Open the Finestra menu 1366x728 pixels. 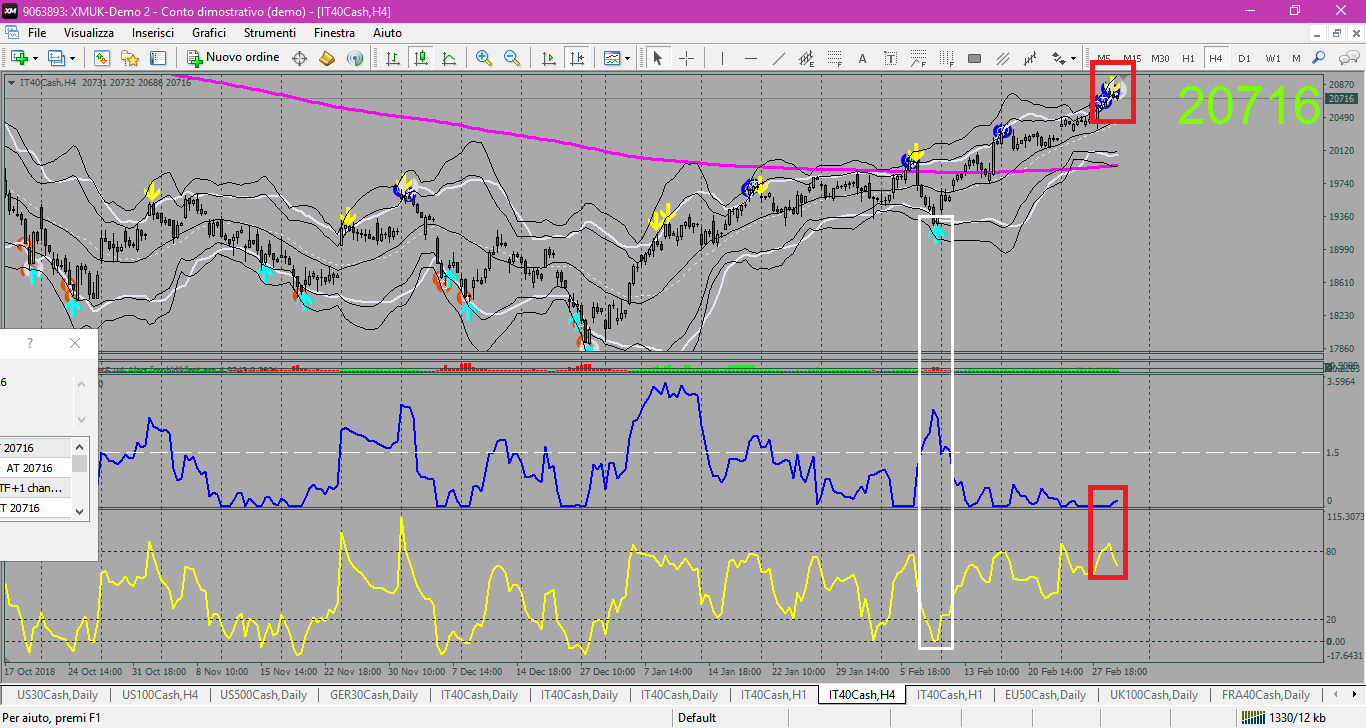(334, 33)
